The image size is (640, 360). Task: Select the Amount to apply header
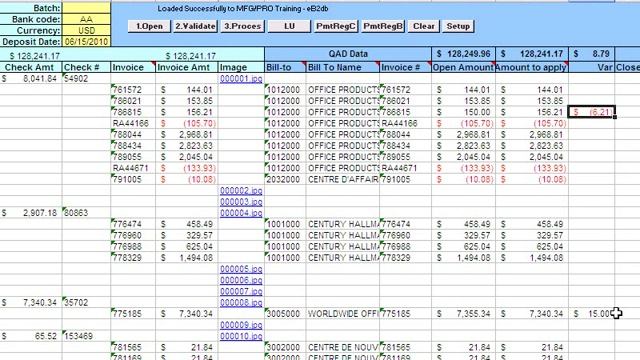tap(532, 67)
